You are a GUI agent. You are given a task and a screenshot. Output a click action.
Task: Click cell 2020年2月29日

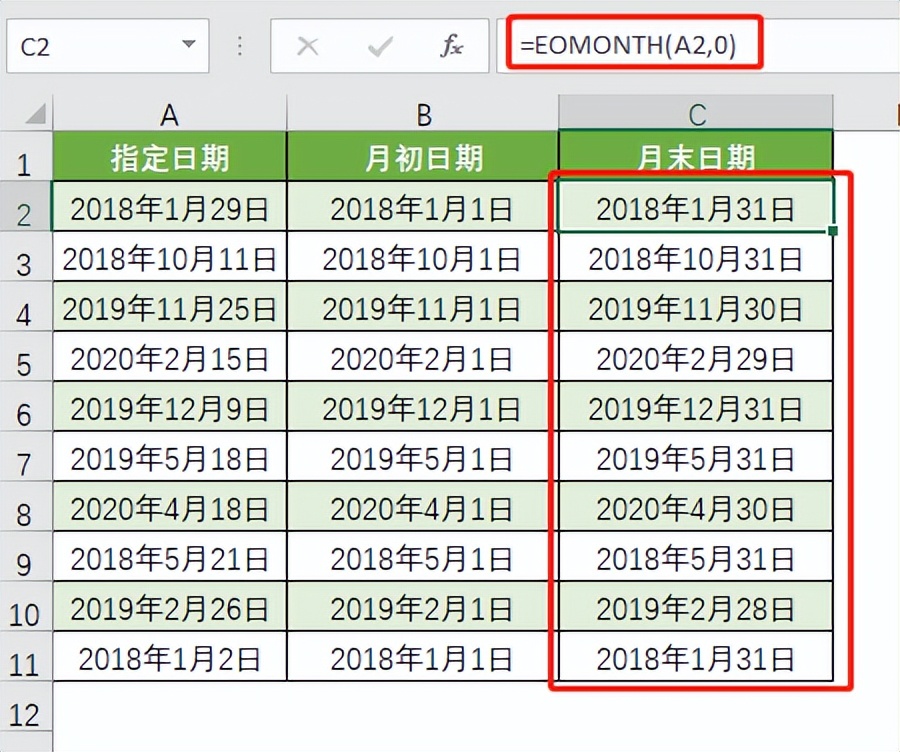(696, 357)
